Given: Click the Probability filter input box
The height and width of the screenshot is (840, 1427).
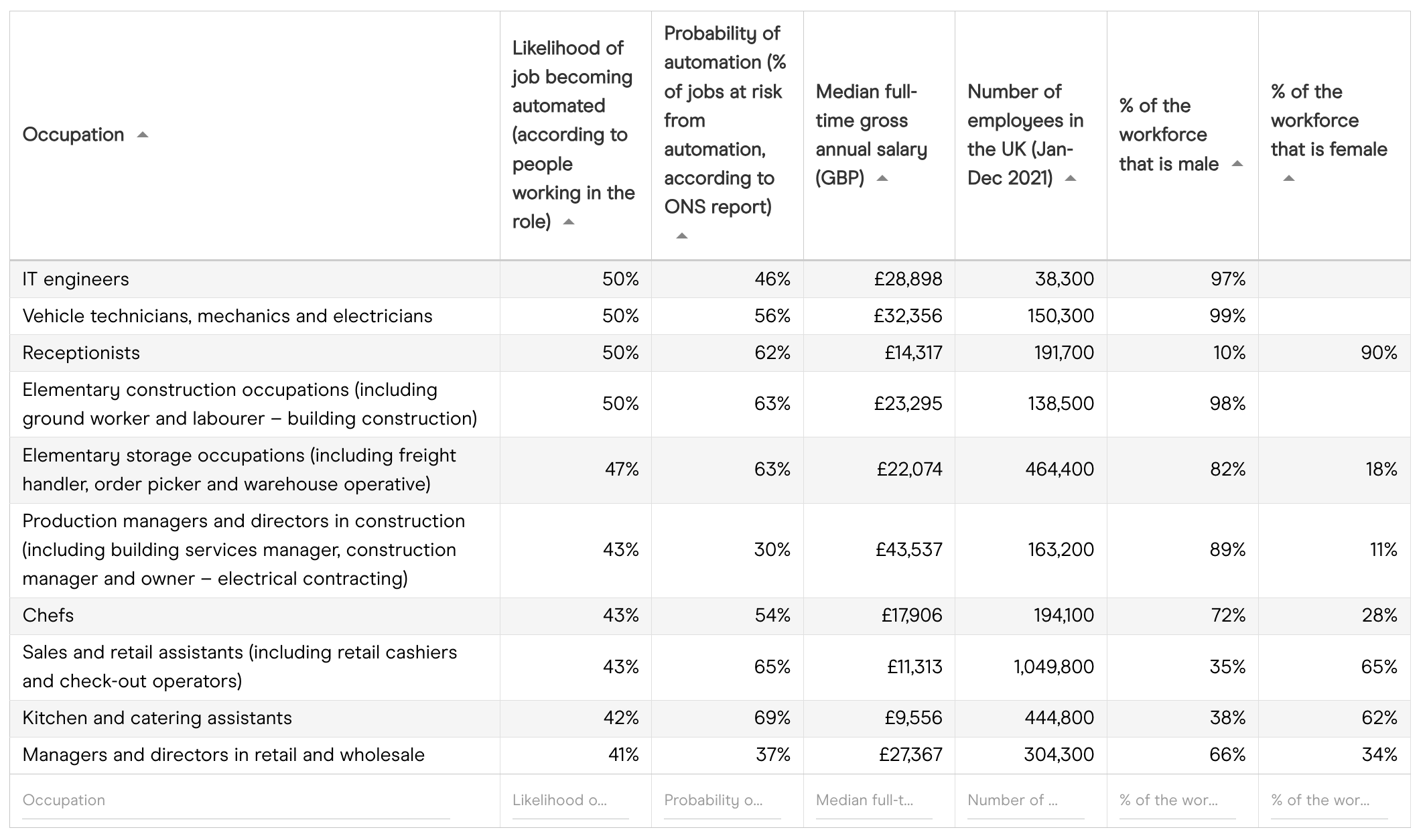Looking at the screenshot, I should pyautogui.click(x=722, y=800).
